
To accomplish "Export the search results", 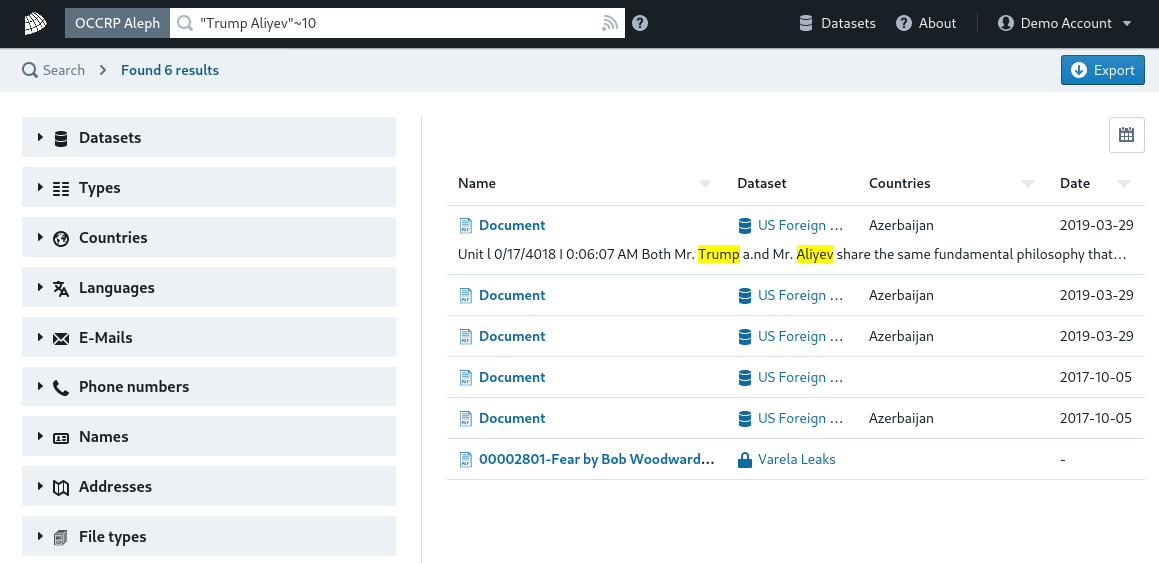I will point(1103,70).
